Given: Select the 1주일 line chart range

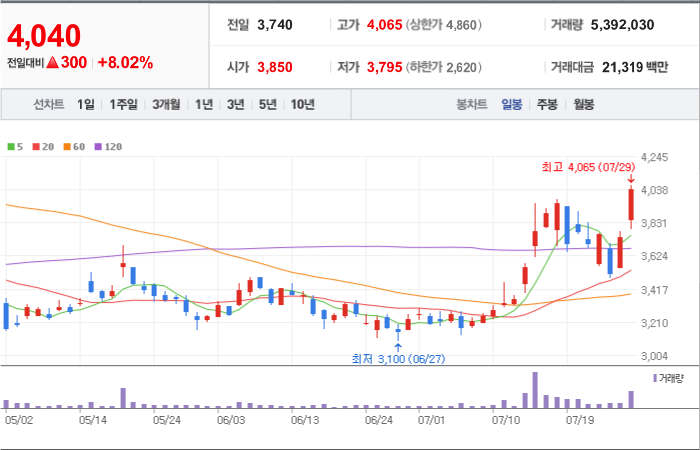Looking at the screenshot, I should point(123,104).
